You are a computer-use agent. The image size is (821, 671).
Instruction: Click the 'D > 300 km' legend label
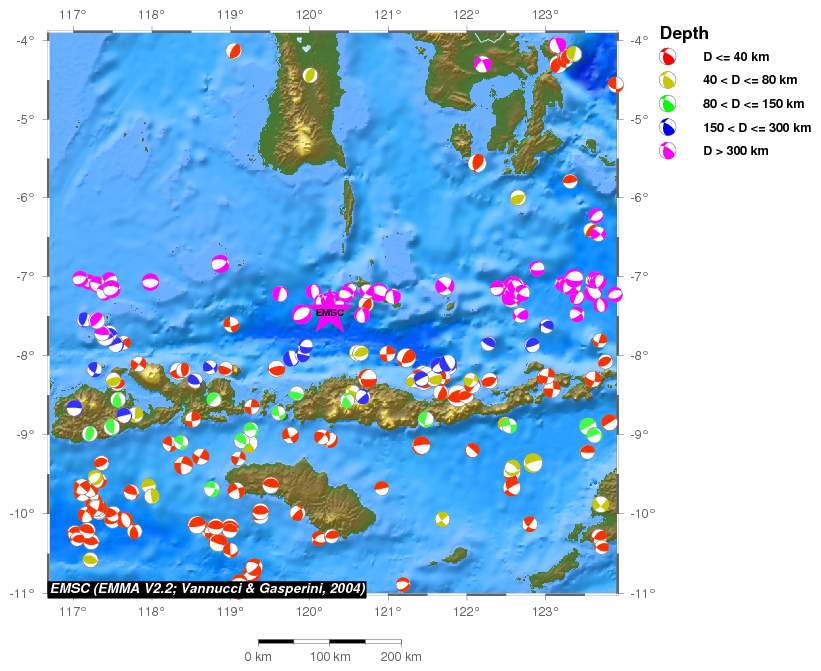point(735,151)
